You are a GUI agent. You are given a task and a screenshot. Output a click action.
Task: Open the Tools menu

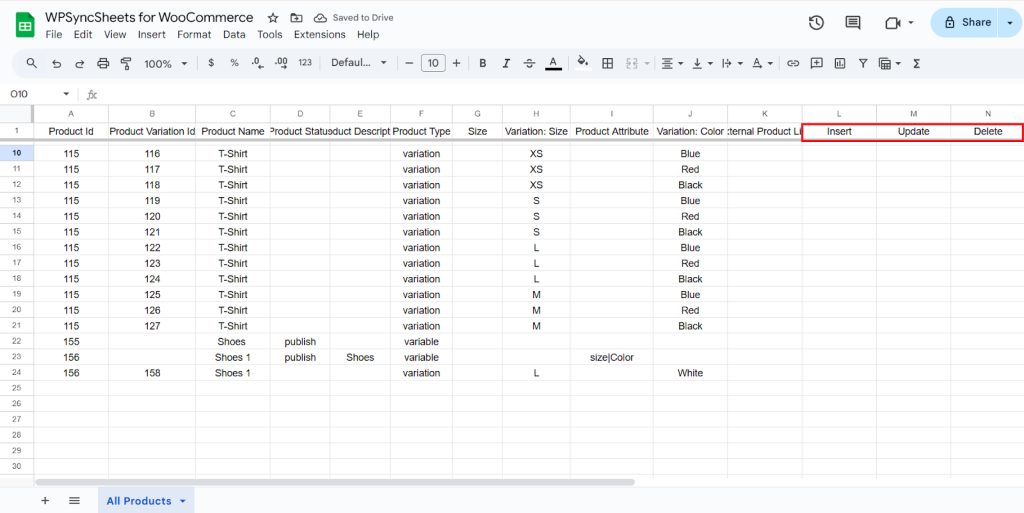pyautogui.click(x=270, y=35)
